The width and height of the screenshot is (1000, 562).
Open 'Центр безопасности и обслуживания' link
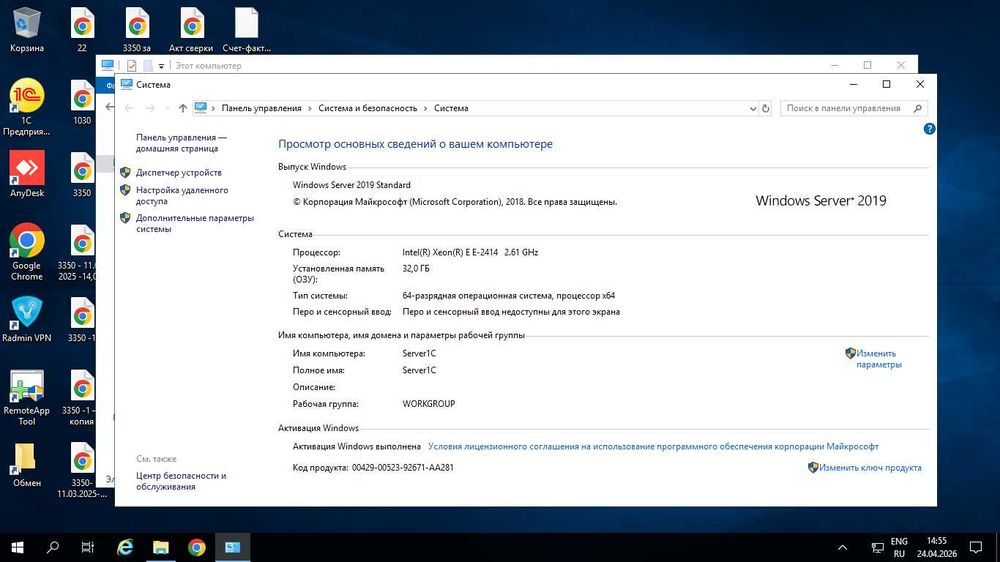[181, 481]
